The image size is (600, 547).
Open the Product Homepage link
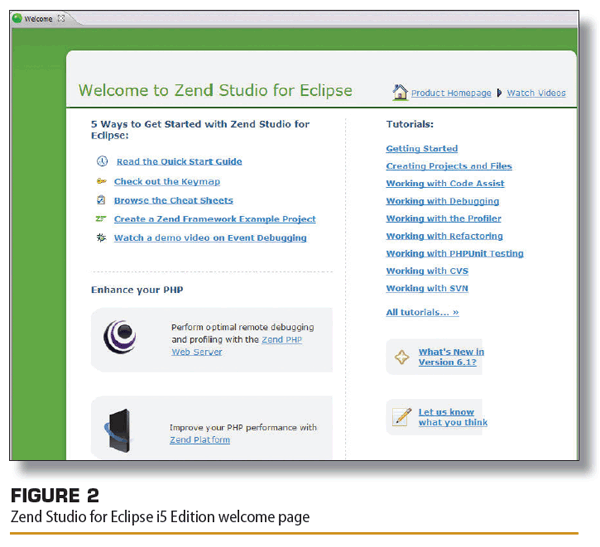point(451,93)
